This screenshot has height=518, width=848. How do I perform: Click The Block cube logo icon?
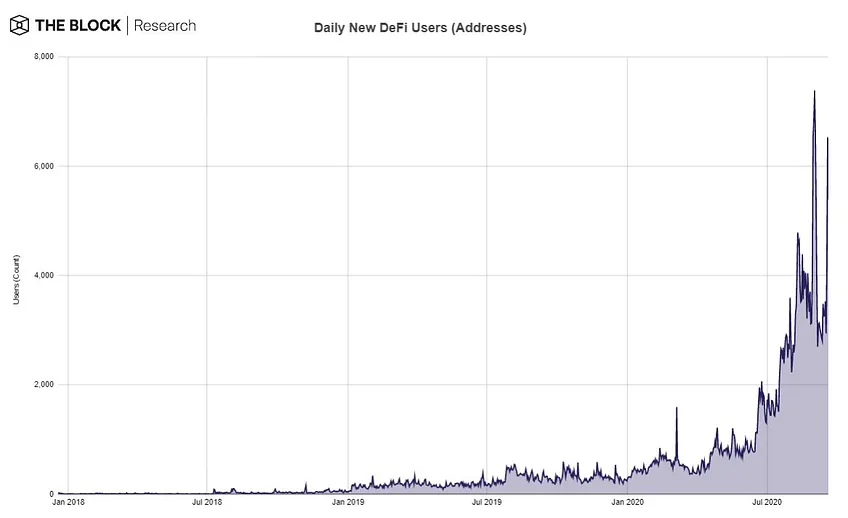point(19,25)
